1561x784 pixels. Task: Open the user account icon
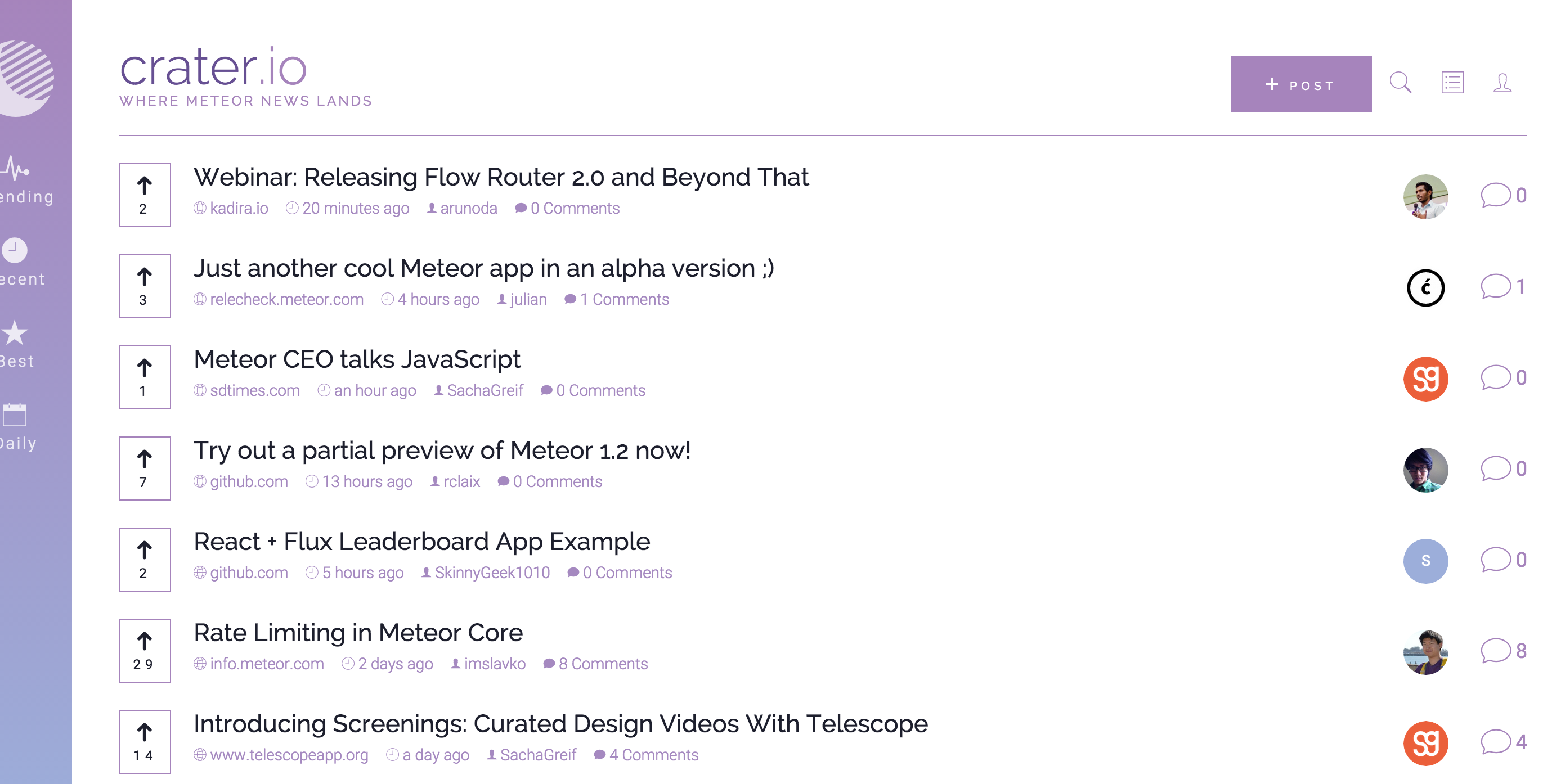pyautogui.click(x=1501, y=82)
